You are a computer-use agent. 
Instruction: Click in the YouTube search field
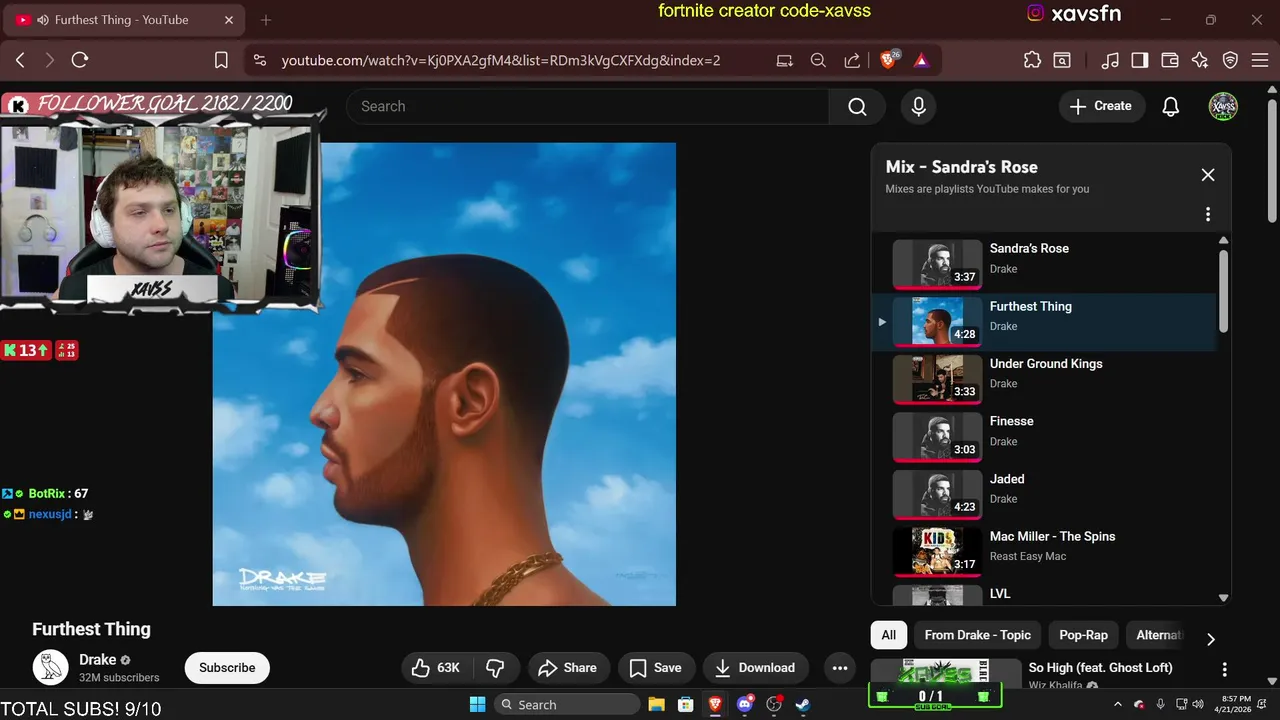point(587,106)
